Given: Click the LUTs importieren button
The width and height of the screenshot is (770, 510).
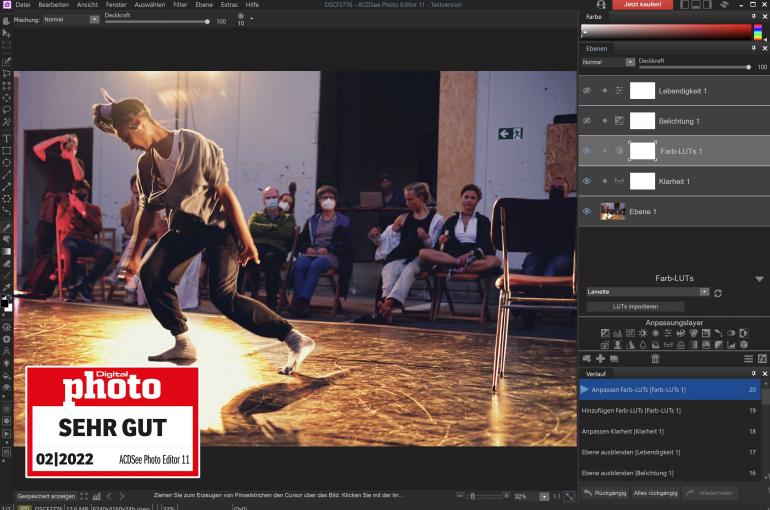Looking at the screenshot, I should pyautogui.click(x=635, y=306).
